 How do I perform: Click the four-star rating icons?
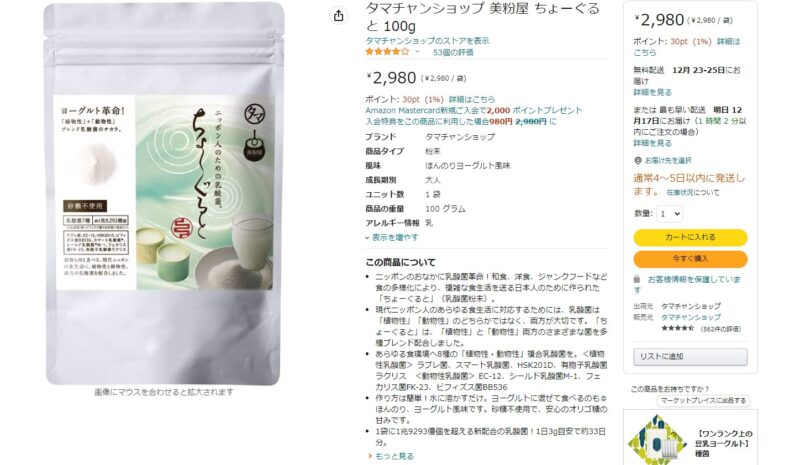[x=387, y=52]
